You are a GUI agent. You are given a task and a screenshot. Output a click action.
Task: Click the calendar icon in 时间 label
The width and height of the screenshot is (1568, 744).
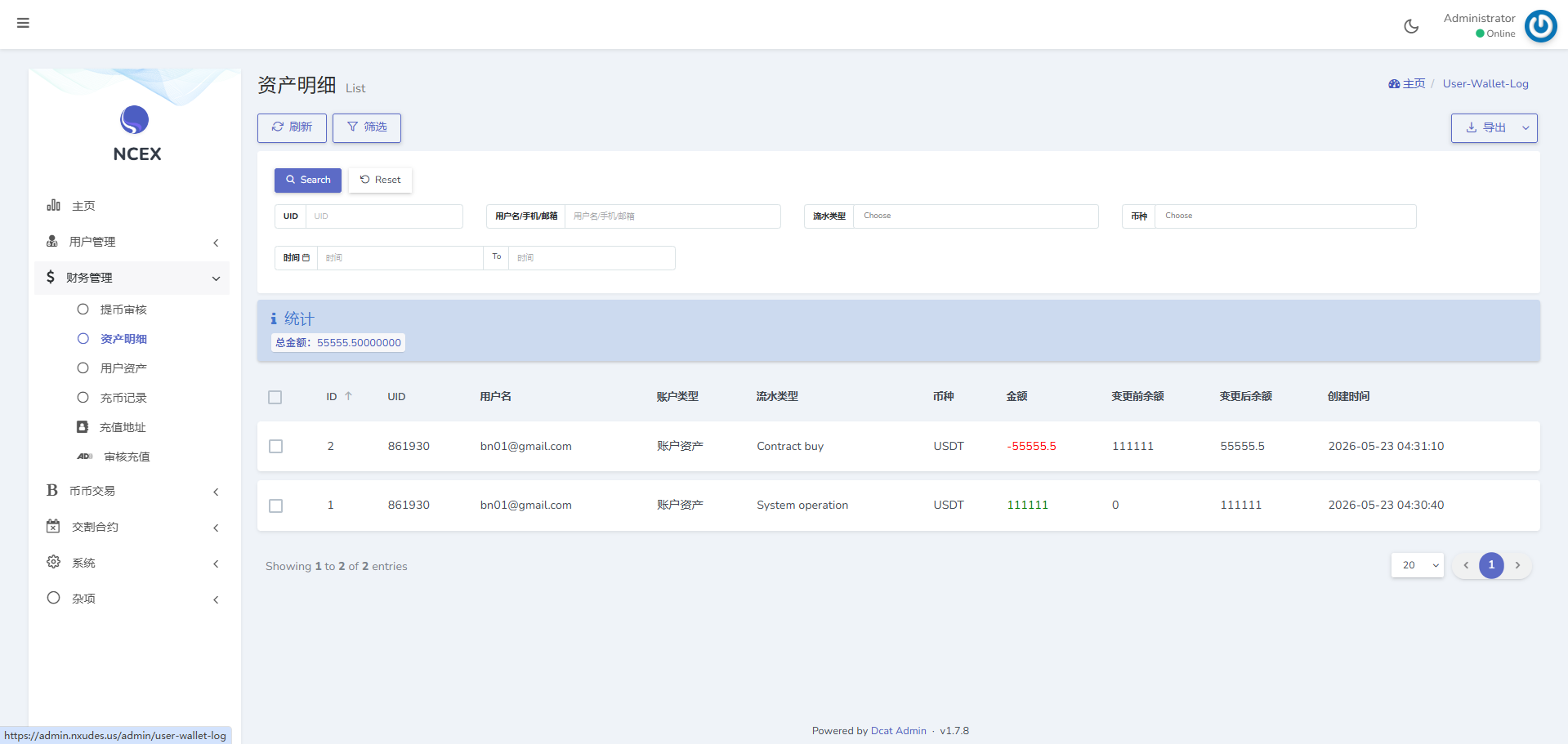(x=306, y=257)
